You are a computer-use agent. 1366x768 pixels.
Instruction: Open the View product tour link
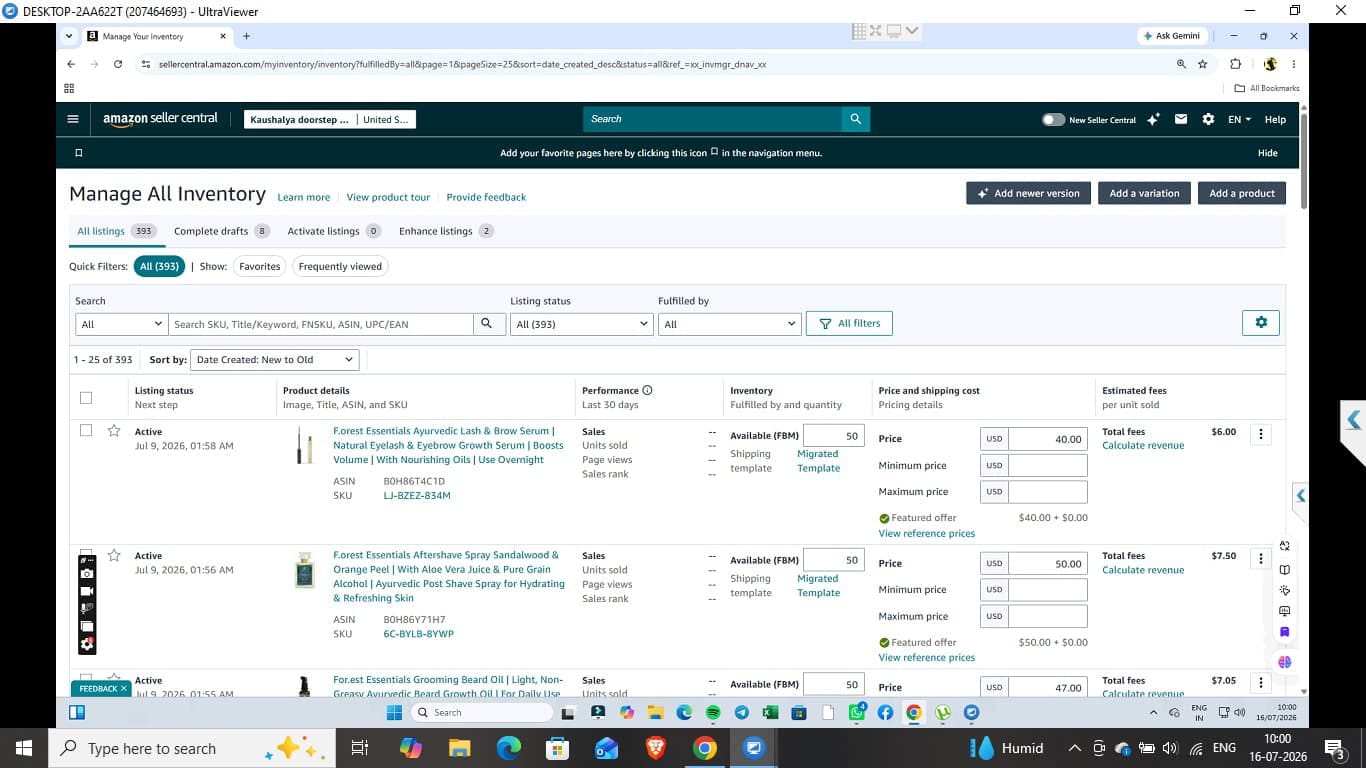(x=388, y=197)
